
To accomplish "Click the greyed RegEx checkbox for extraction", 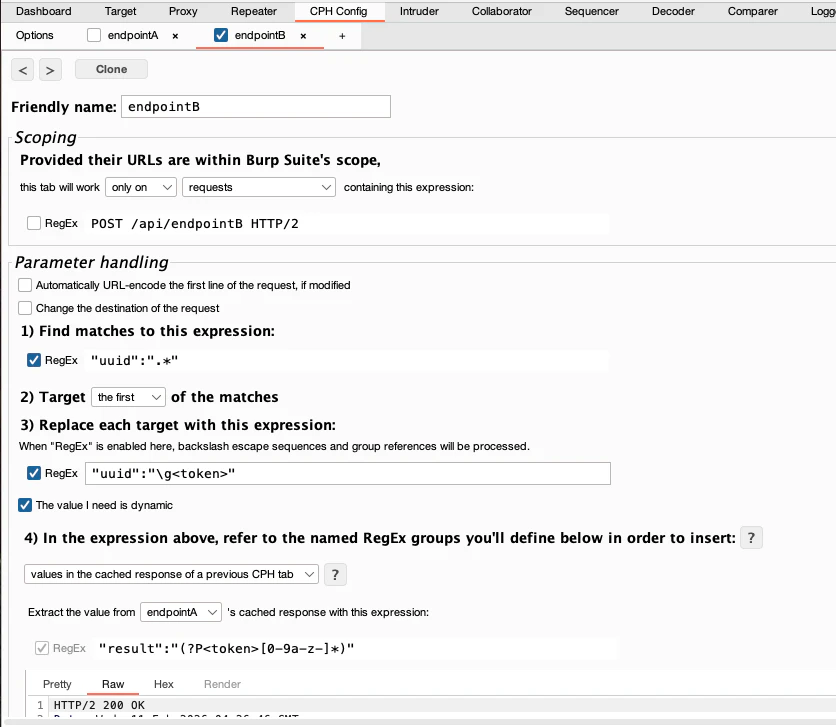I will (x=42, y=648).
